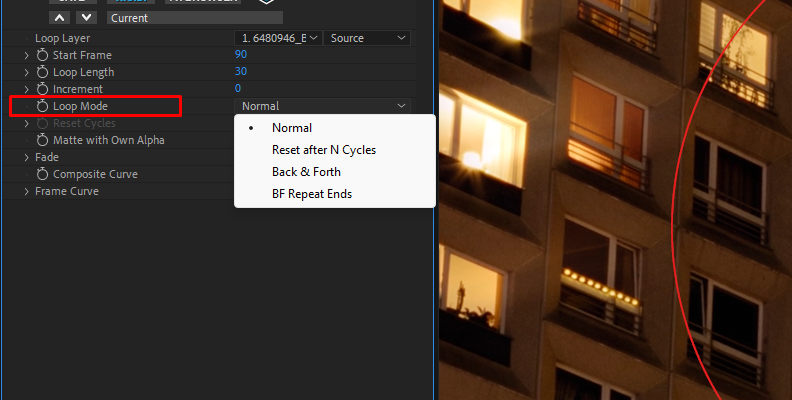Open the Loop Mode Normal dropdown
Viewport: 792px width, 400px height.
322,106
